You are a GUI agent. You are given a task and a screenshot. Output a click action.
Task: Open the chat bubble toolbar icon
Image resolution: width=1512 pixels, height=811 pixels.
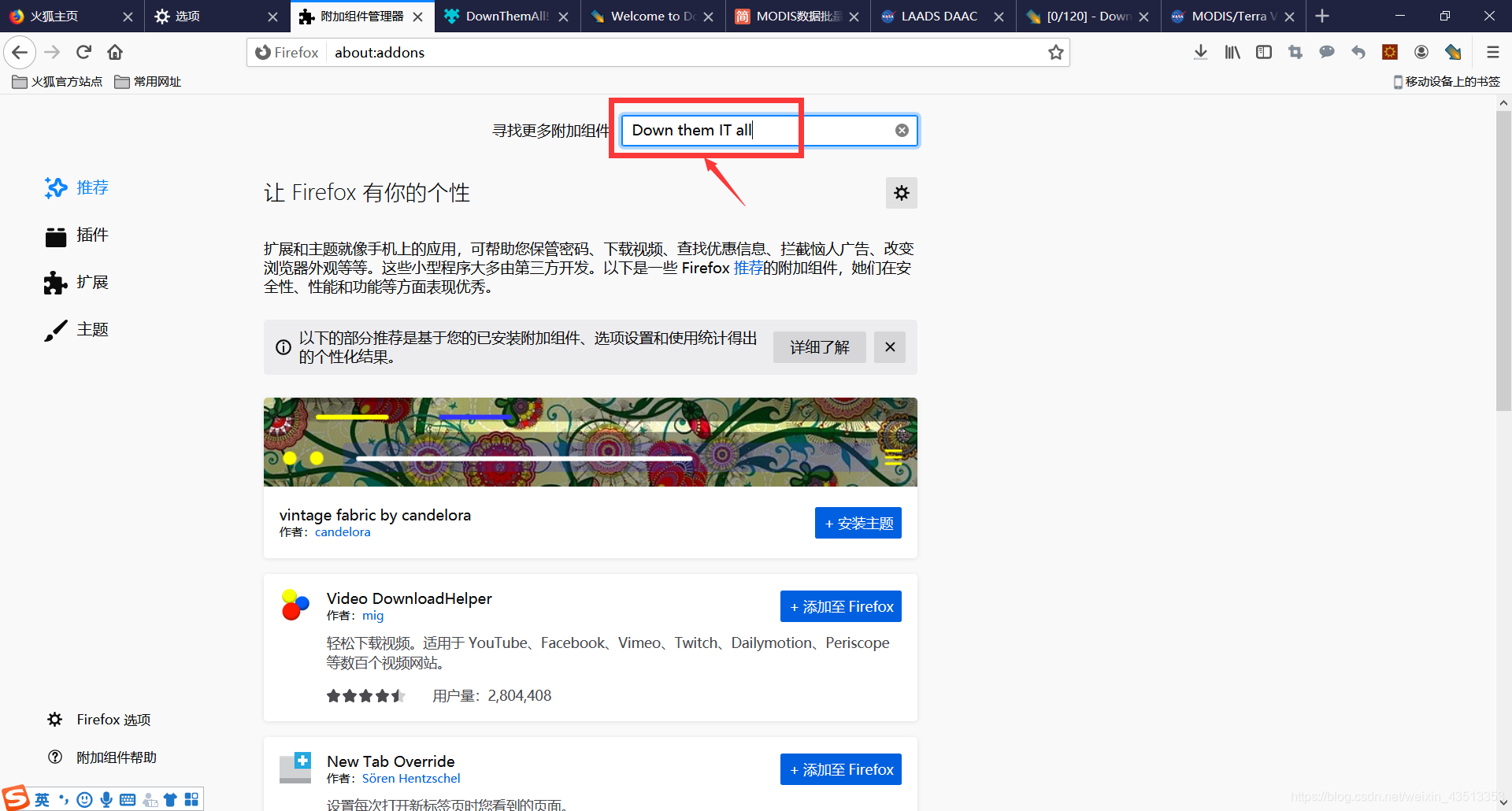1327,52
